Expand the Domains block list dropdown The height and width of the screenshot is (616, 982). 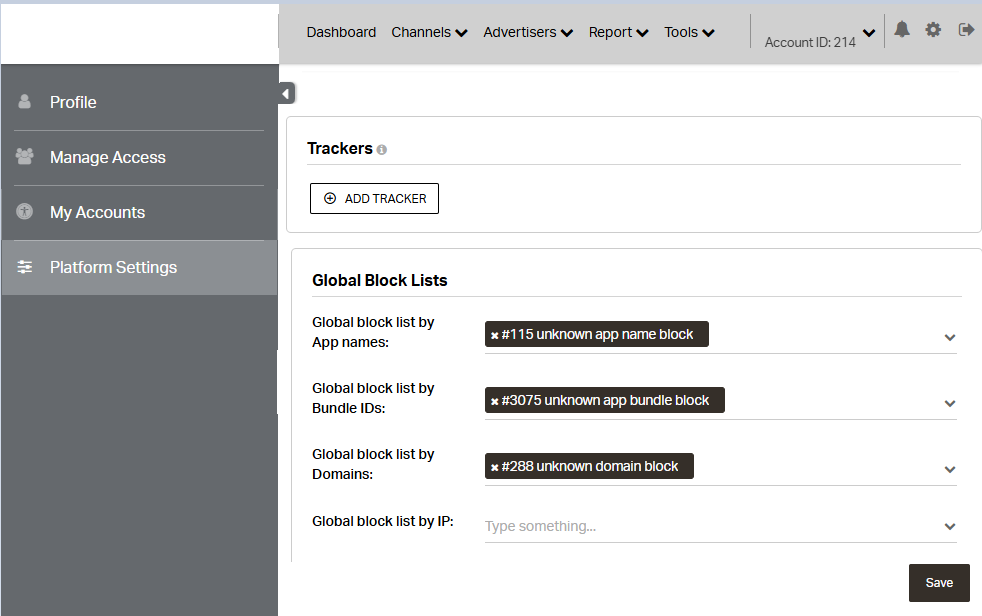point(950,470)
